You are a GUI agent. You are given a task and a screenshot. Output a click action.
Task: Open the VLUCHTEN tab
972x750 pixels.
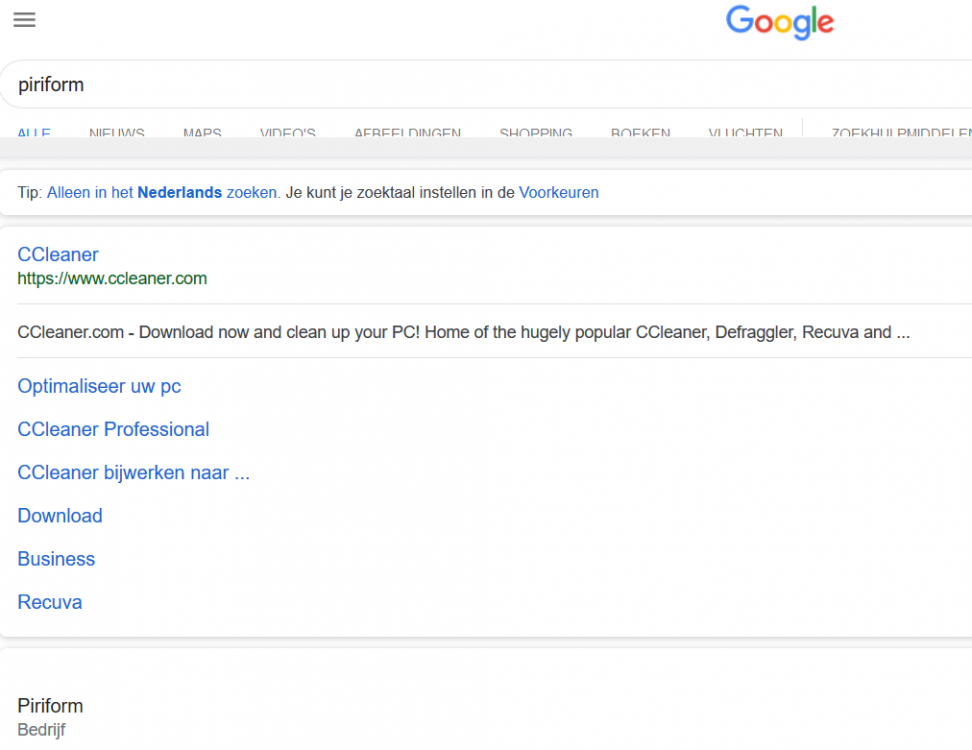pos(745,134)
